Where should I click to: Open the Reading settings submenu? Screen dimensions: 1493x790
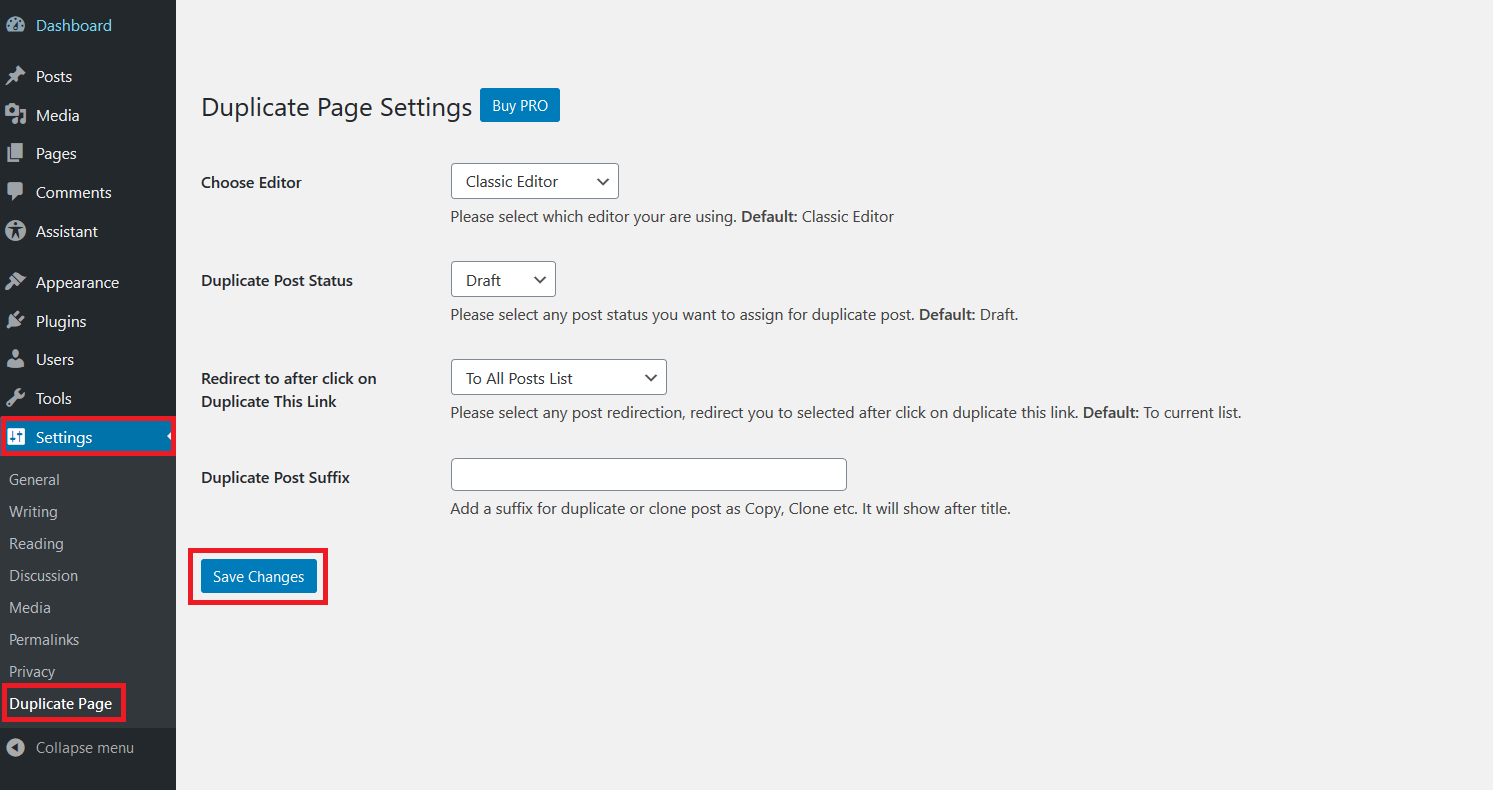point(36,543)
